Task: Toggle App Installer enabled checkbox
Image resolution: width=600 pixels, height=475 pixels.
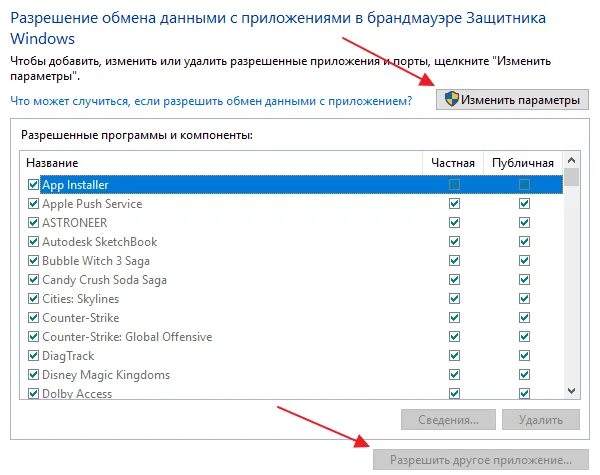Action: [33, 184]
